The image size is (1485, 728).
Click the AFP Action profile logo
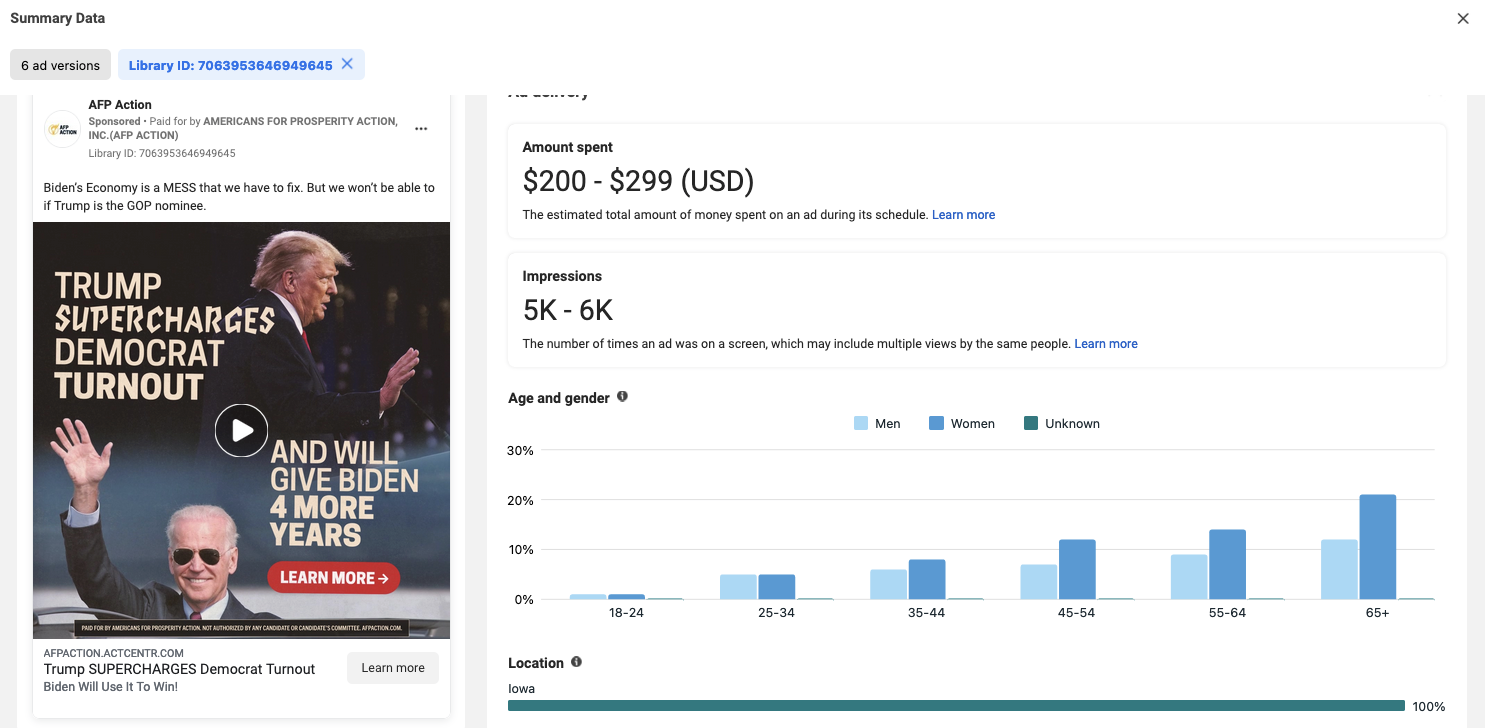(x=62, y=129)
